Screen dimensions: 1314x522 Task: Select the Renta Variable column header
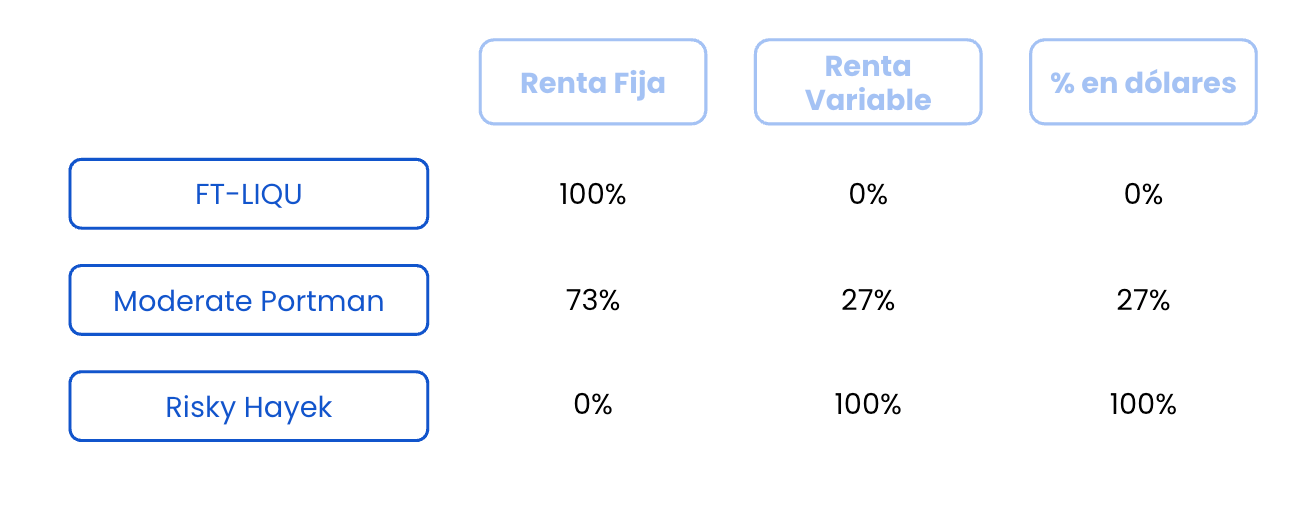(868, 82)
